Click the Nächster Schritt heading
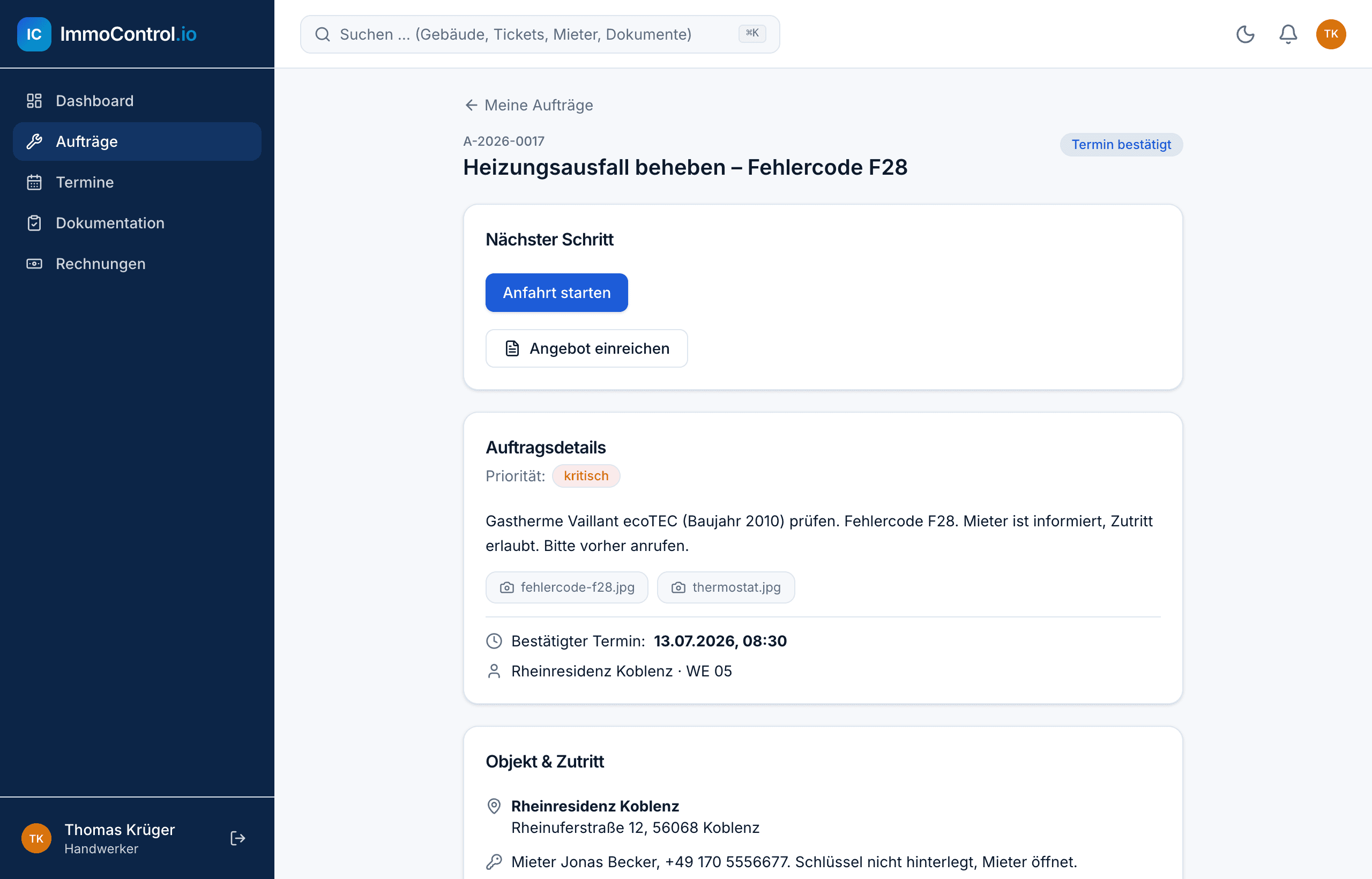The height and width of the screenshot is (879, 1372). 549,240
